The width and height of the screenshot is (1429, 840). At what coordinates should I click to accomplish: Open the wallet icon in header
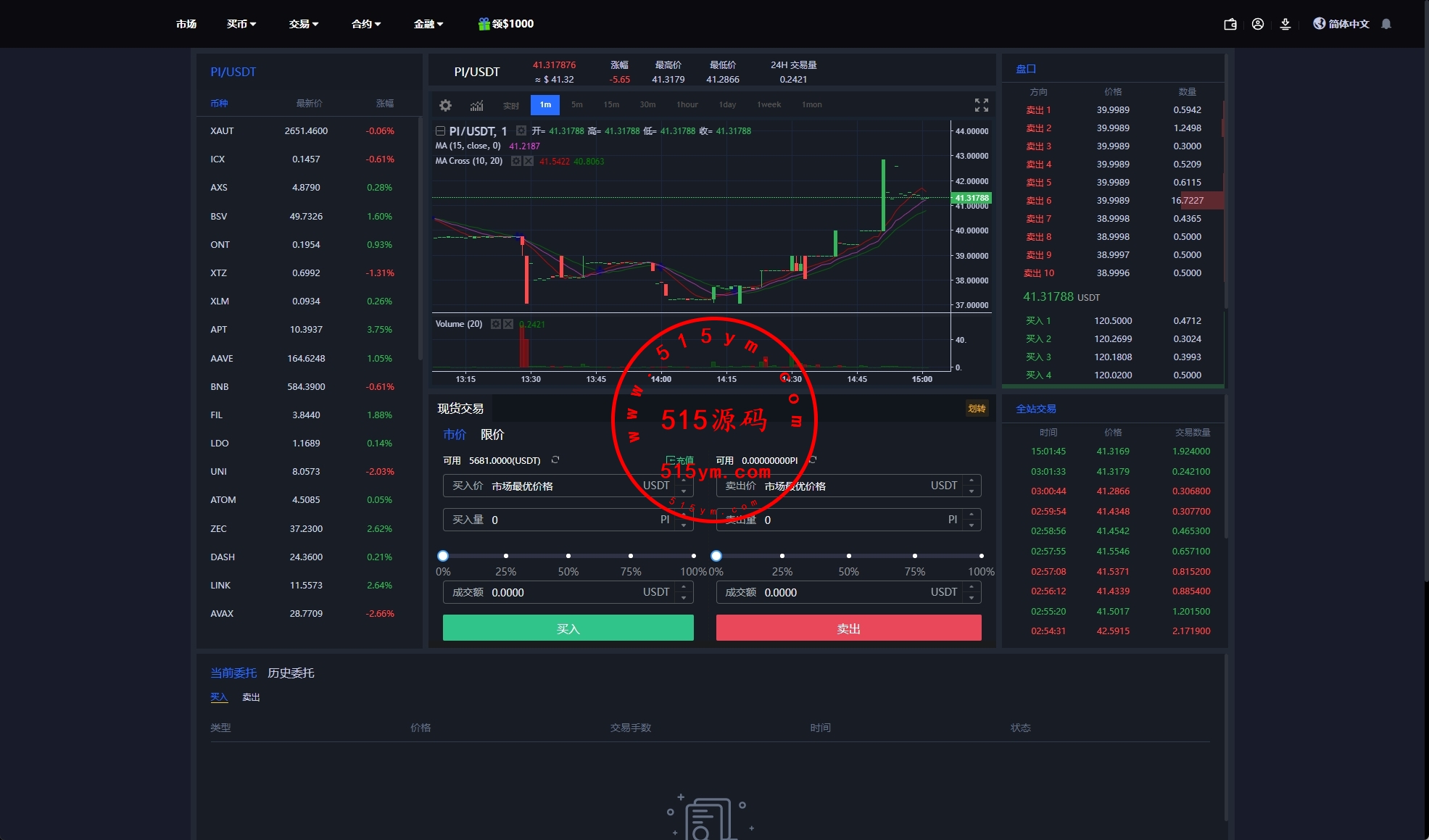tap(1230, 24)
